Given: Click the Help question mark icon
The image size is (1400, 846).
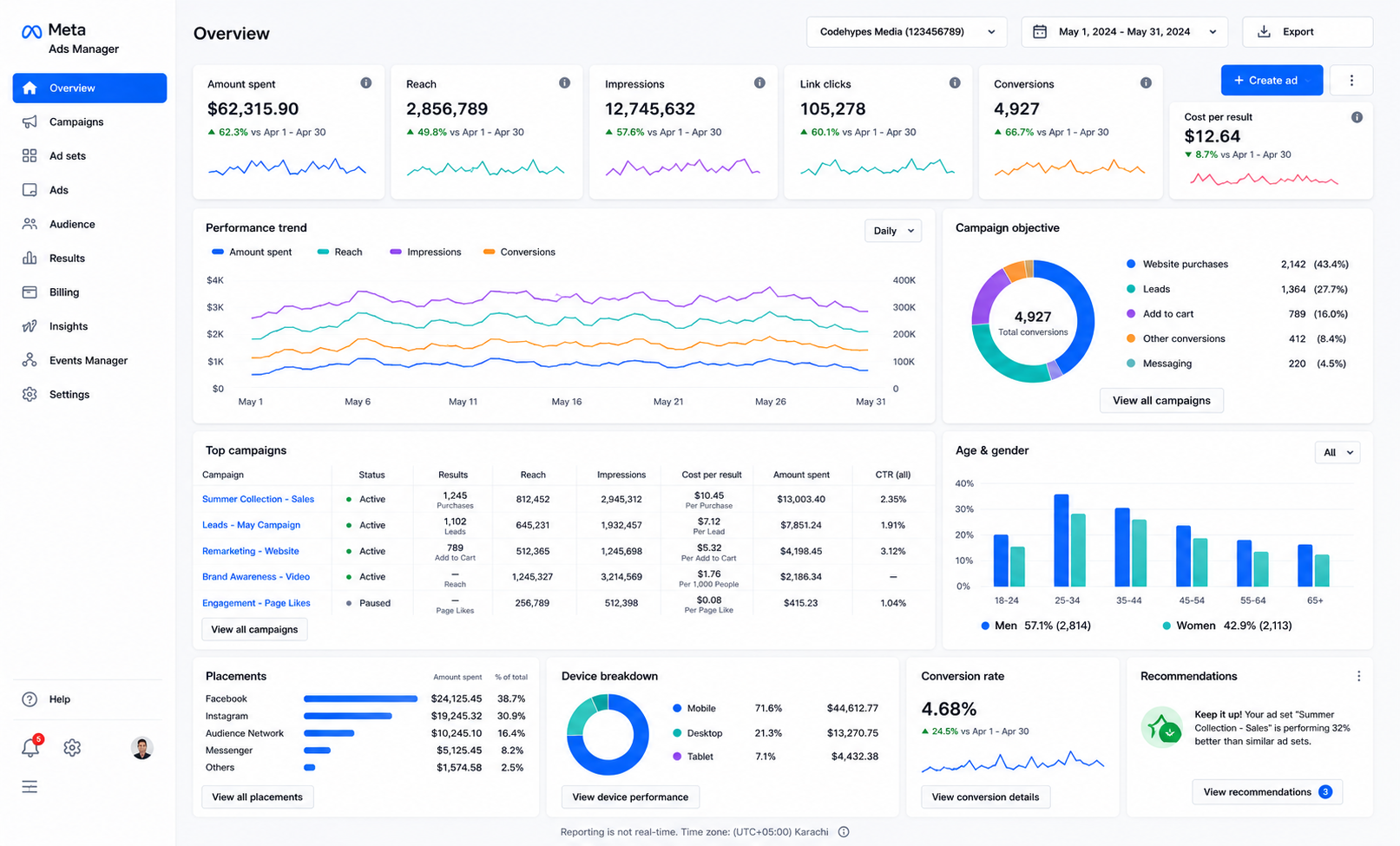Looking at the screenshot, I should click(x=30, y=699).
